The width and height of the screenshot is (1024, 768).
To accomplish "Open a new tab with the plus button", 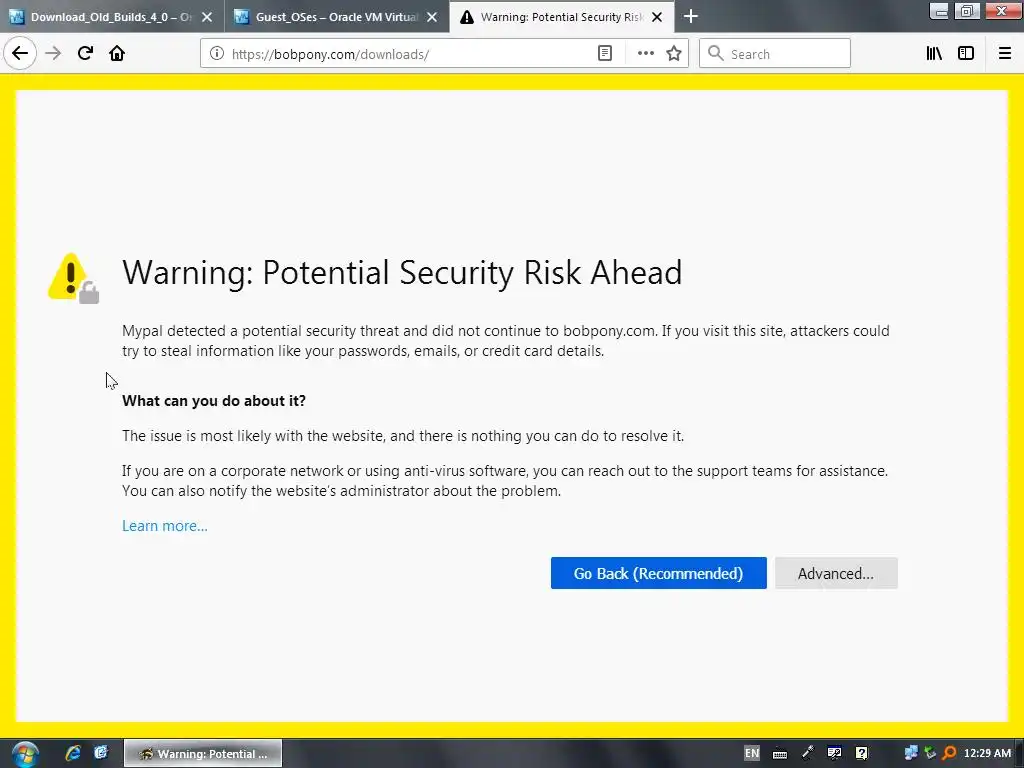I will (691, 16).
